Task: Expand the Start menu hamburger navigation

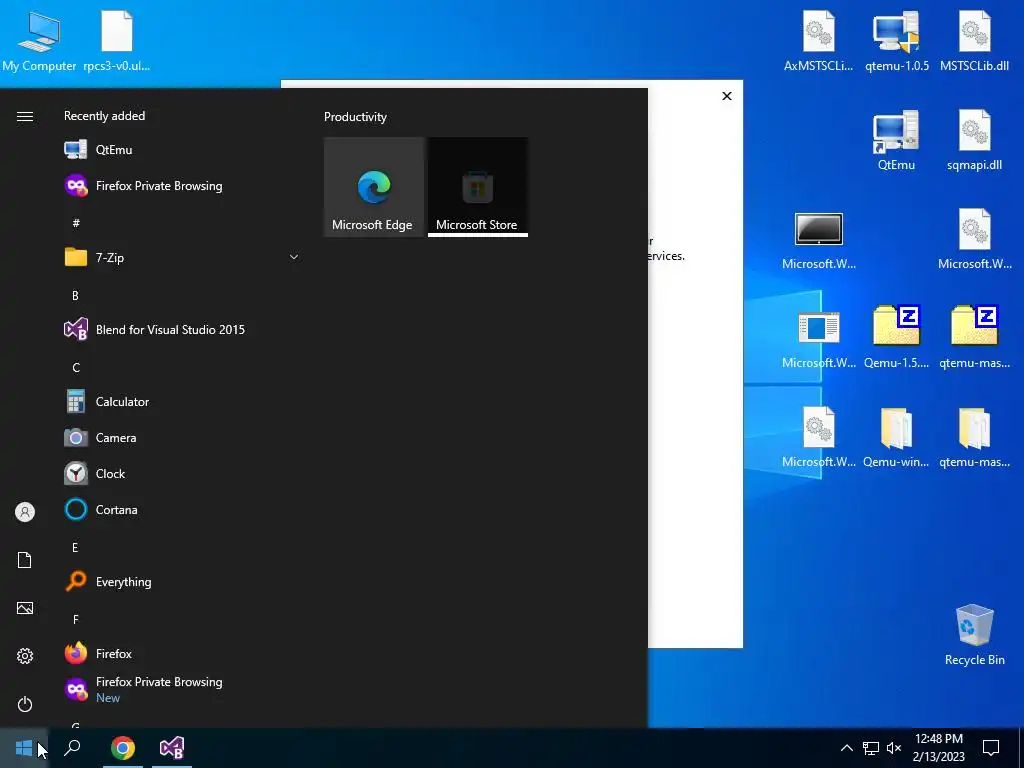Action: (25, 116)
